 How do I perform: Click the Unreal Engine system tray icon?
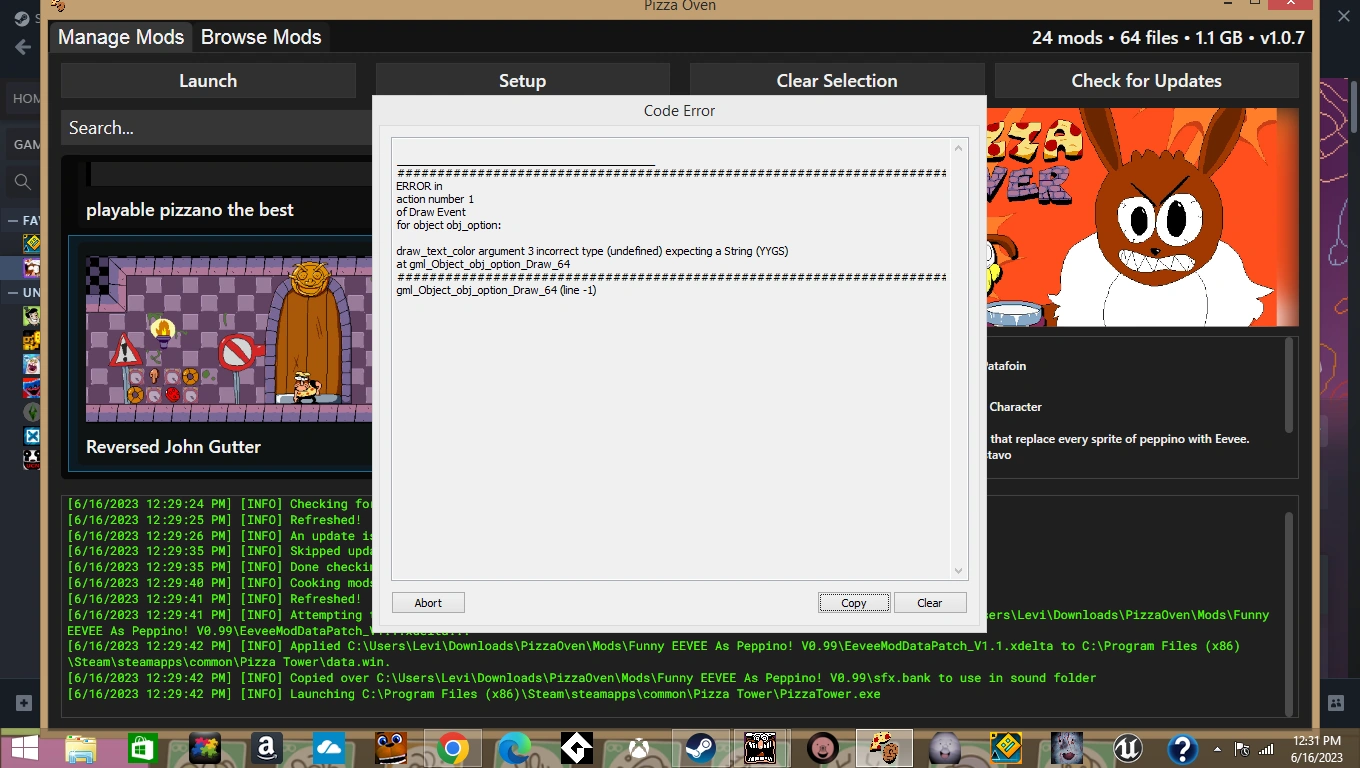point(1128,748)
